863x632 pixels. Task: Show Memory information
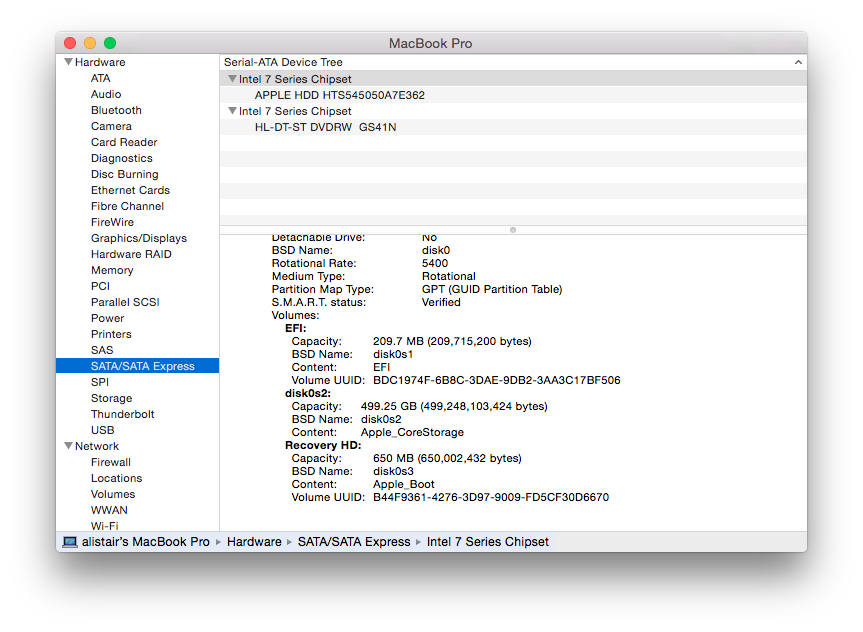point(112,270)
